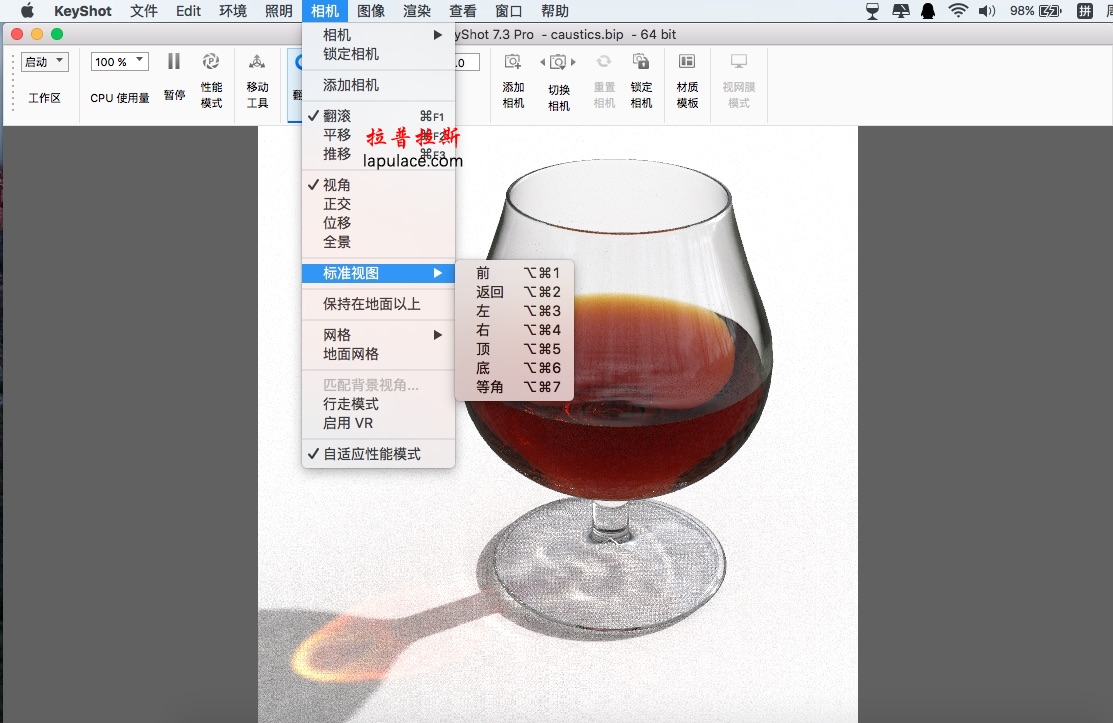Click the Wi-Fi icon in menu bar

click(958, 11)
